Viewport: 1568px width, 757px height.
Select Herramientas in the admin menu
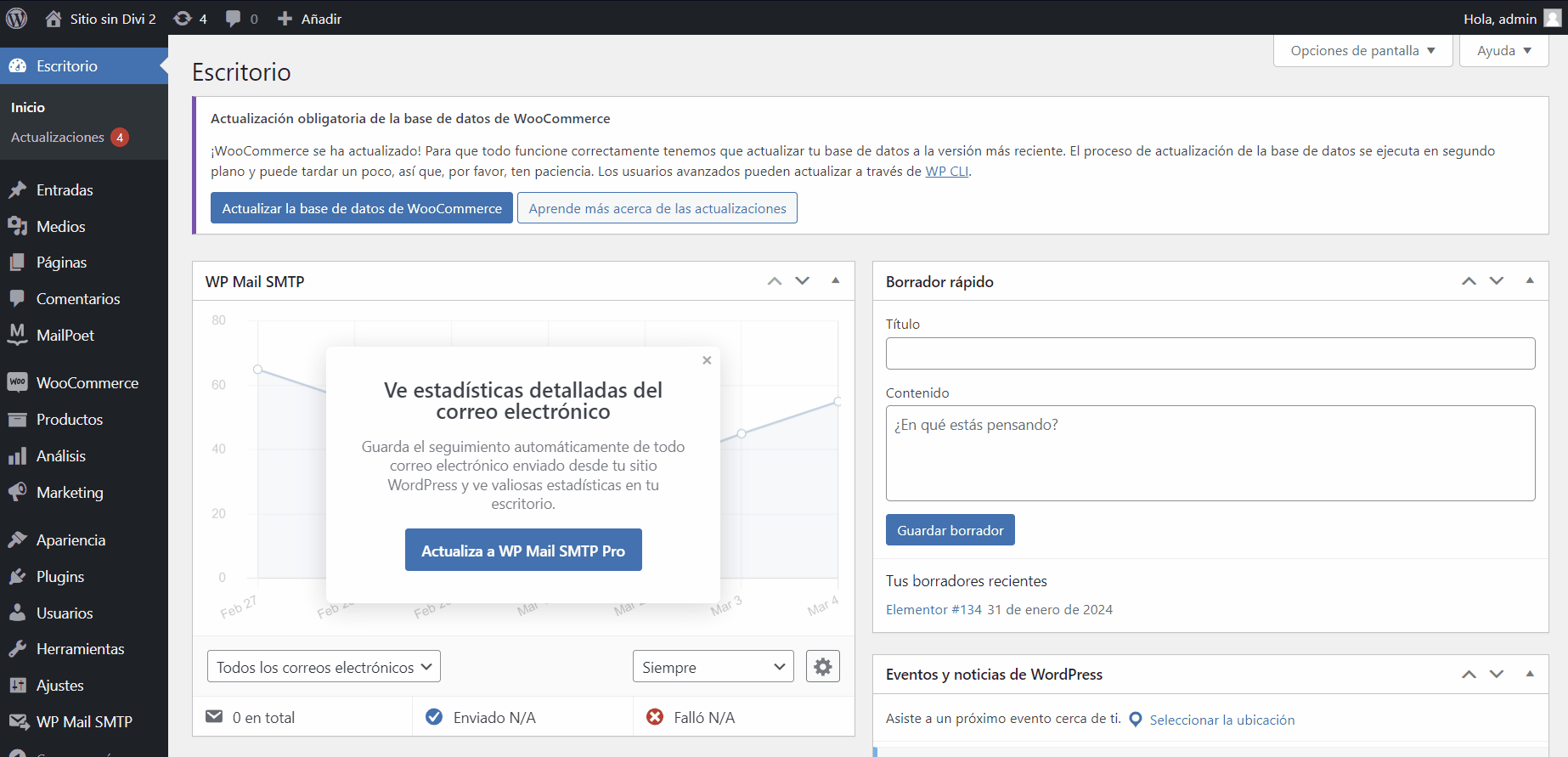[80, 649]
